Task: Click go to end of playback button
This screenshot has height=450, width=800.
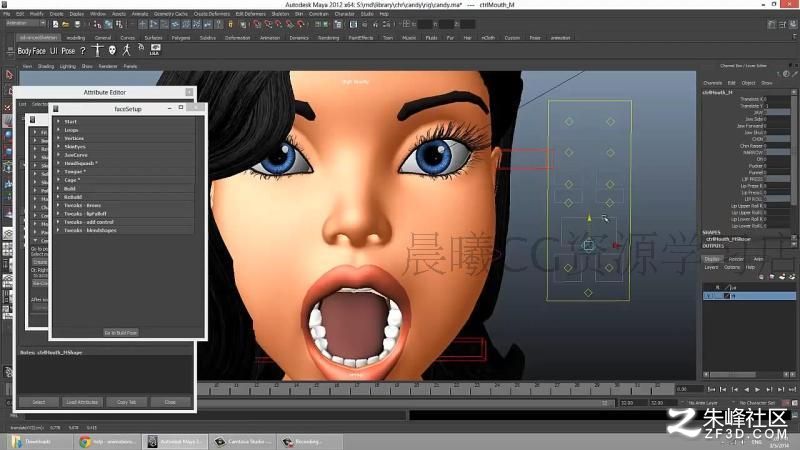Action: 792,389
